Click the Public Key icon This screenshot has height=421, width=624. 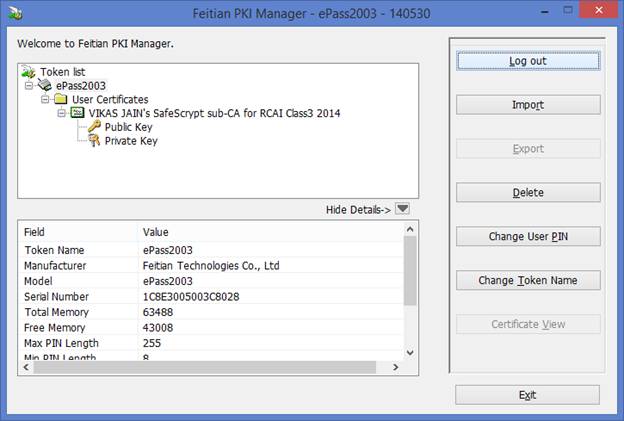coord(94,127)
